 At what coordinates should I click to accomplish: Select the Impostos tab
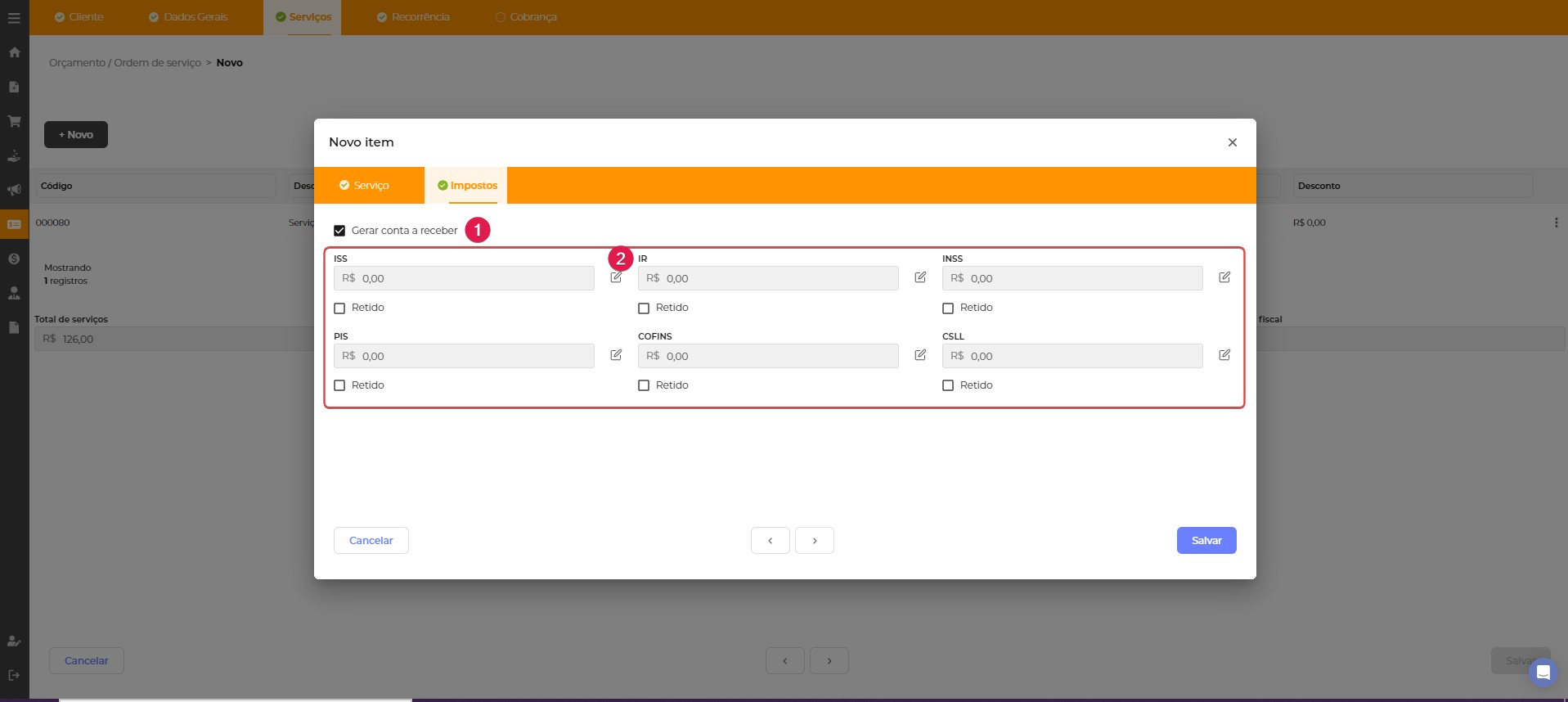467,186
